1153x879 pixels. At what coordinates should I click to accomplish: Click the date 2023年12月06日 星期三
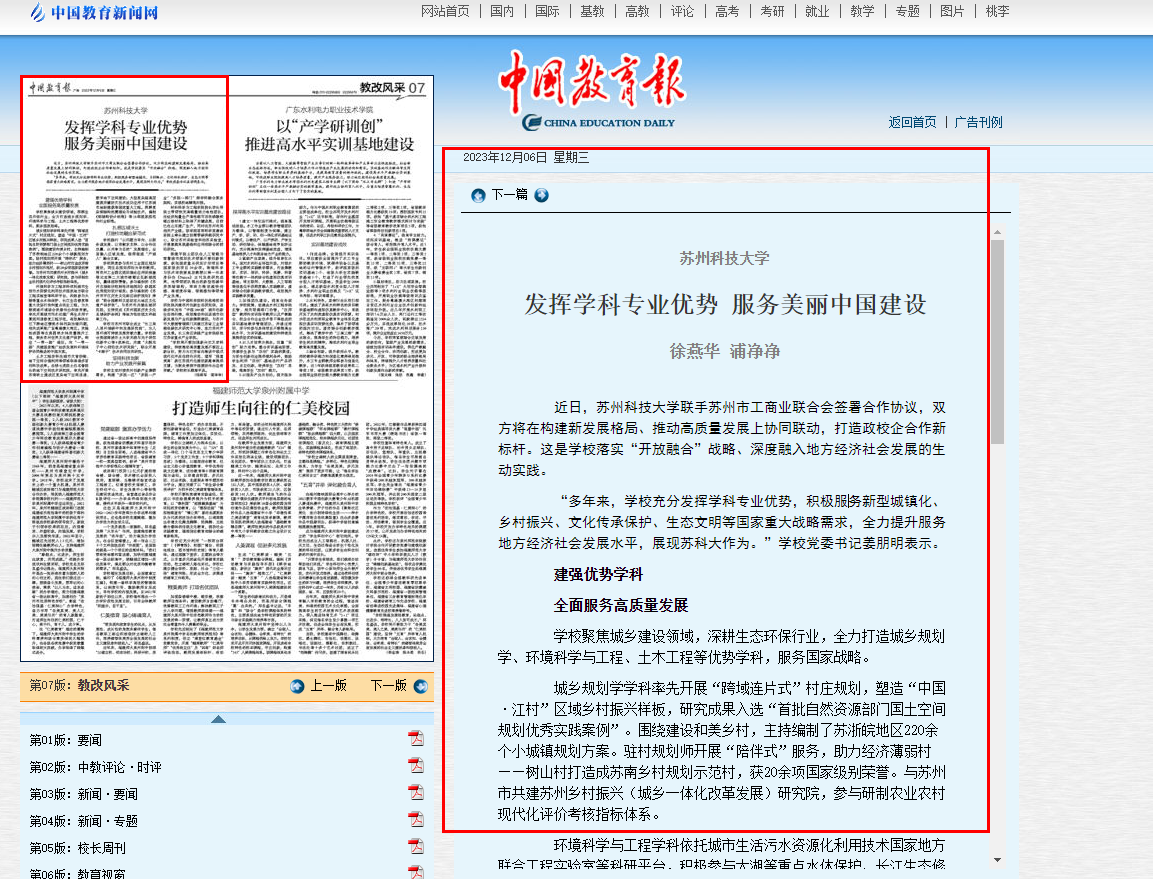tap(526, 157)
